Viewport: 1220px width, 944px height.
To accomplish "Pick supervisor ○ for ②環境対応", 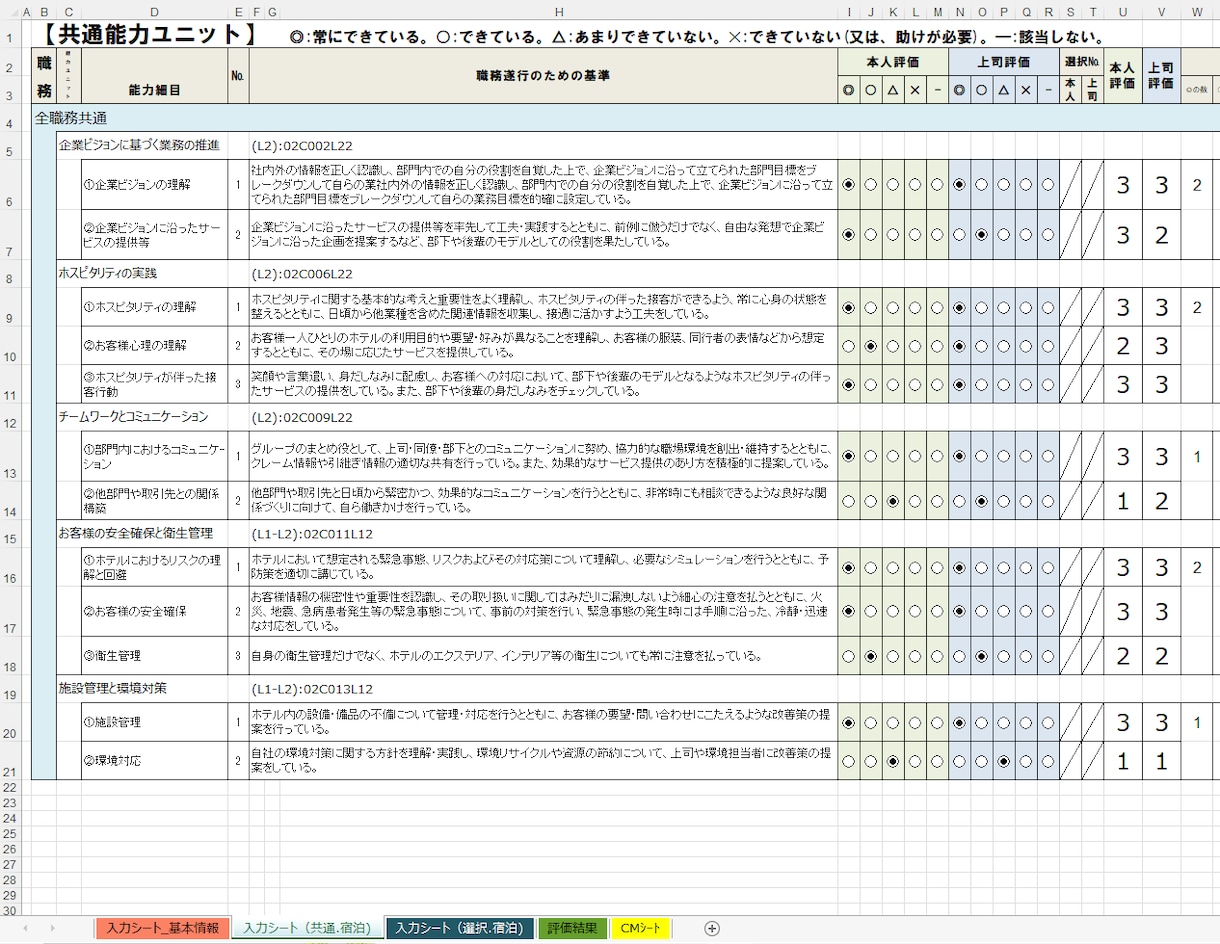I will point(981,761).
